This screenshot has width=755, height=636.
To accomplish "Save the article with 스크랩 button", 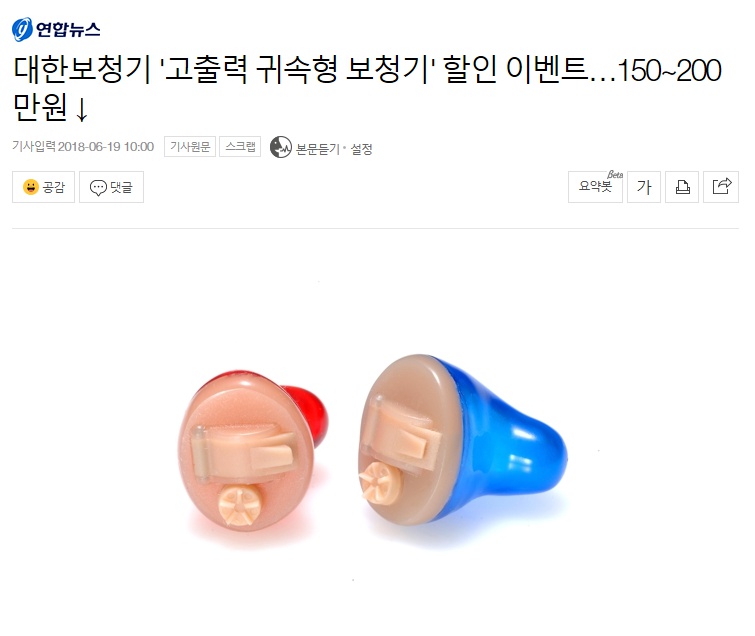I will (240, 146).
